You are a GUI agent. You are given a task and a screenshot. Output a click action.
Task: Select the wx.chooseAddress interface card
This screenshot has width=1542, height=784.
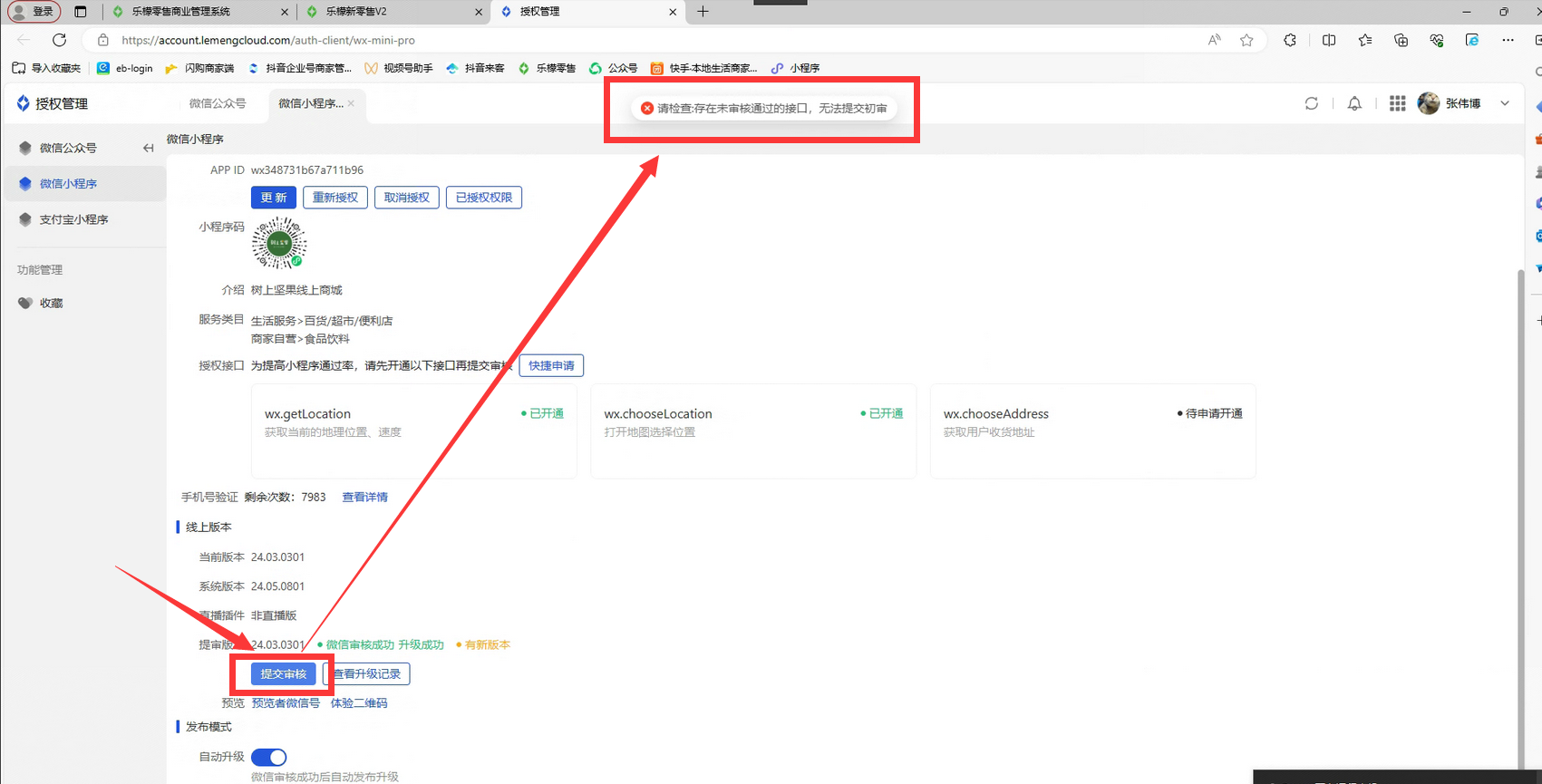coord(1093,431)
